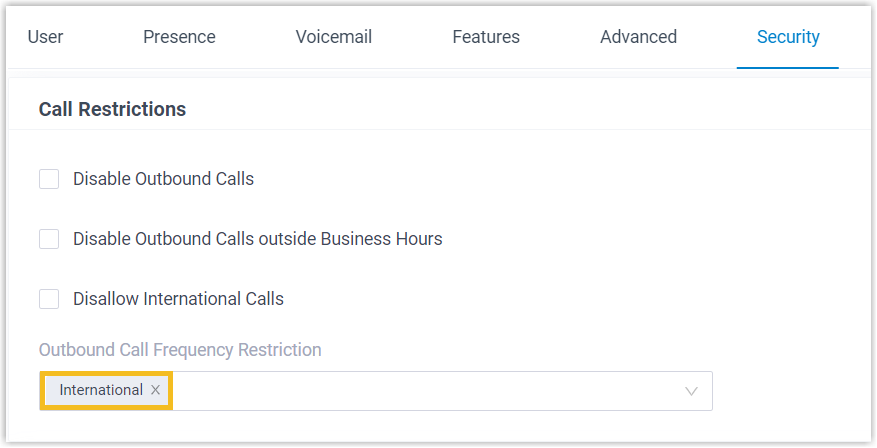Click the empty area inside the frequency restriction field
Screen dimensions: 877x448
pyautogui.click(x=420, y=391)
